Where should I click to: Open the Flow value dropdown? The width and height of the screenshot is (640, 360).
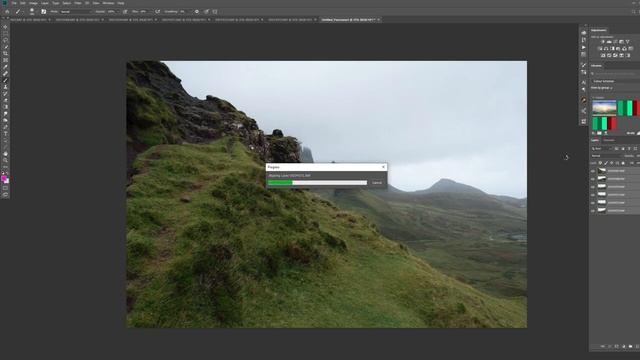tap(145, 12)
